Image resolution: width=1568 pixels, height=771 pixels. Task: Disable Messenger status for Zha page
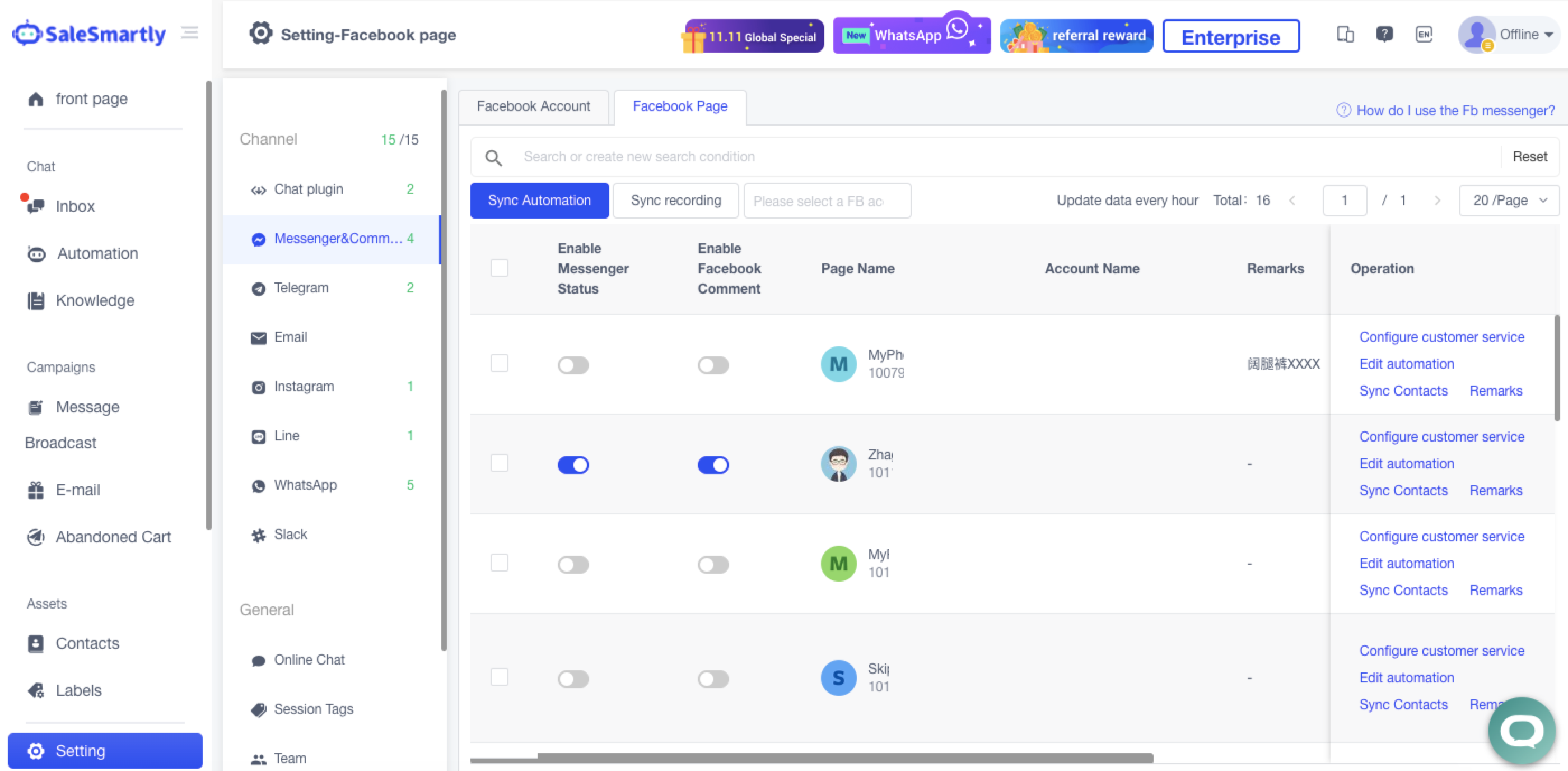click(x=573, y=465)
